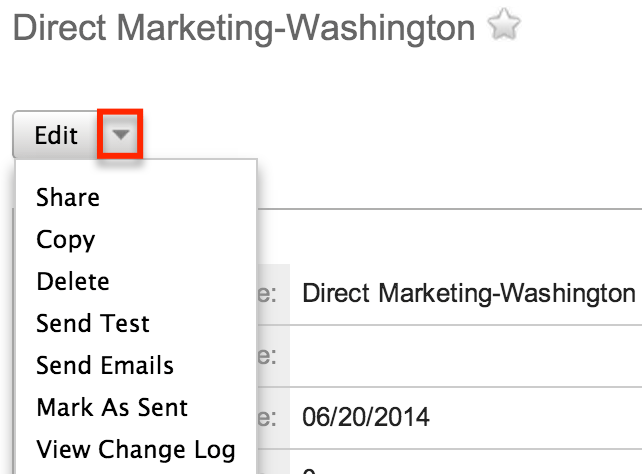The width and height of the screenshot is (642, 474).
Task: Select Share from the actions menu
Action: [x=68, y=198]
